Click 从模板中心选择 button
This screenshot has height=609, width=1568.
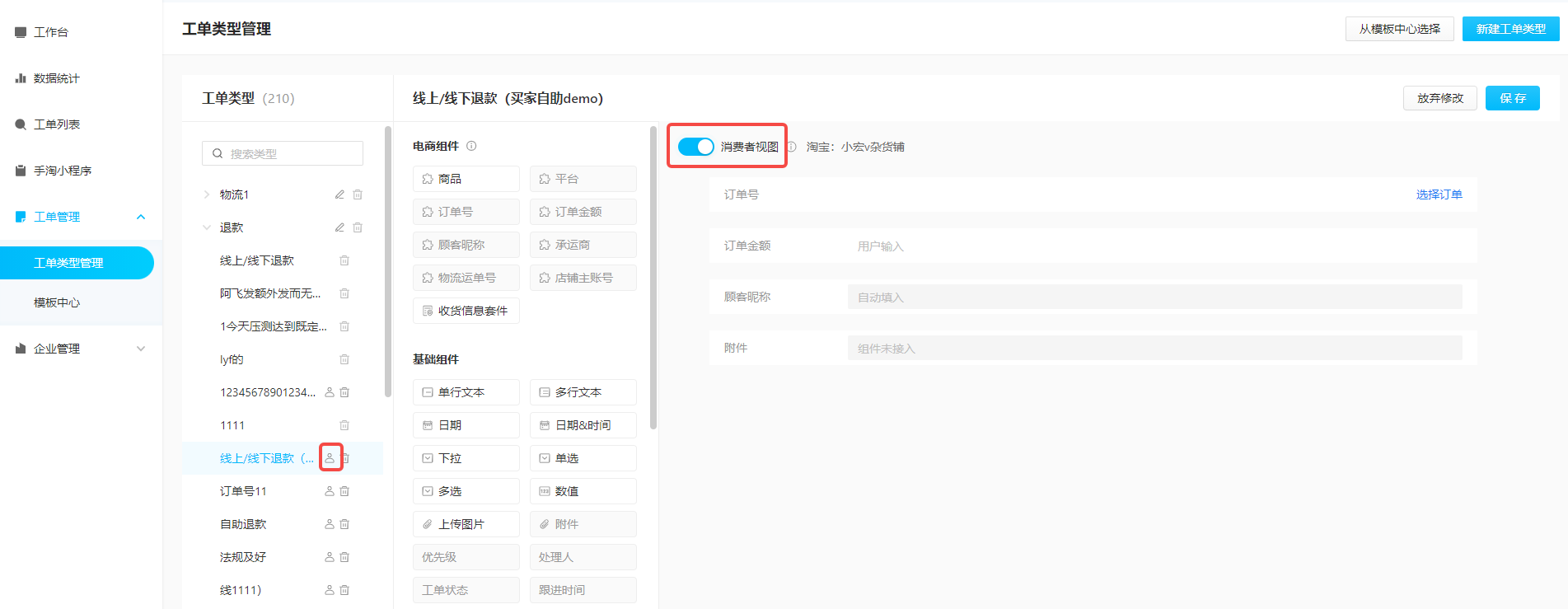point(1400,29)
